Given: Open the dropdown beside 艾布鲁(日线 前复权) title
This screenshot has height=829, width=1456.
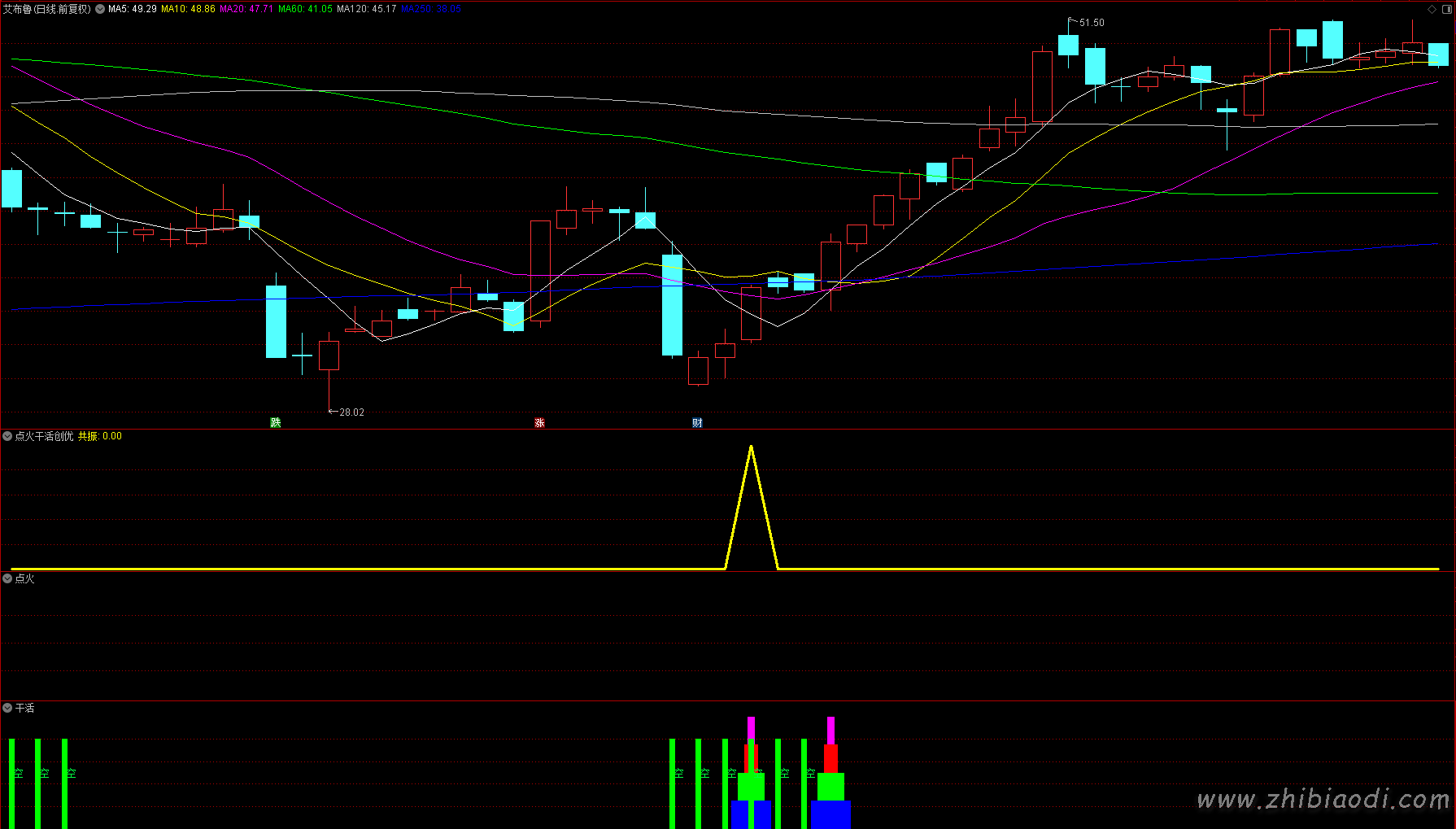Looking at the screenshot, I should pyautogui.click(x=100, y=9).
